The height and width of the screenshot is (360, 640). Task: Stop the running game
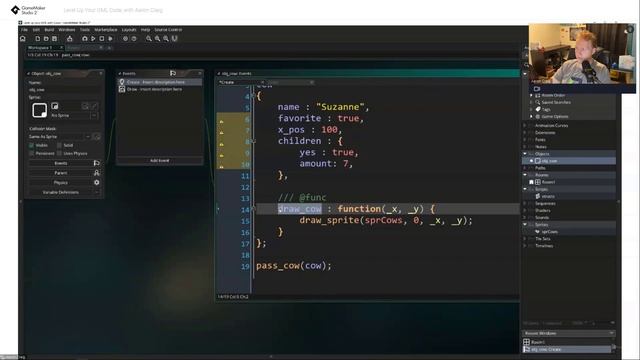[x=102, y=38]
